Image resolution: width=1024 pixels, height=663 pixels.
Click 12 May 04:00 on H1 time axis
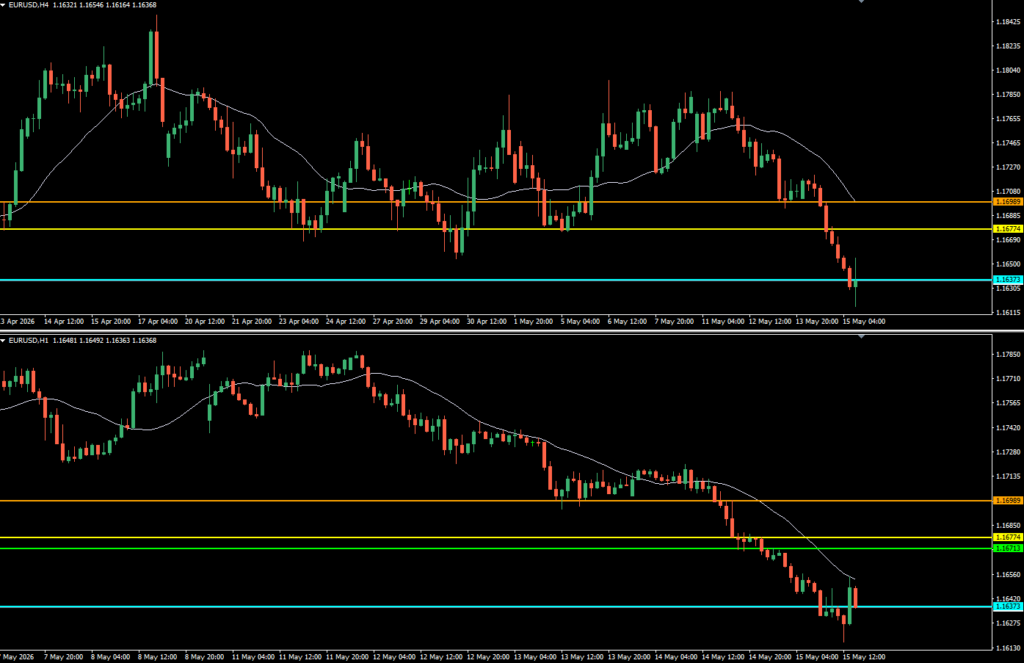point(394,657)
